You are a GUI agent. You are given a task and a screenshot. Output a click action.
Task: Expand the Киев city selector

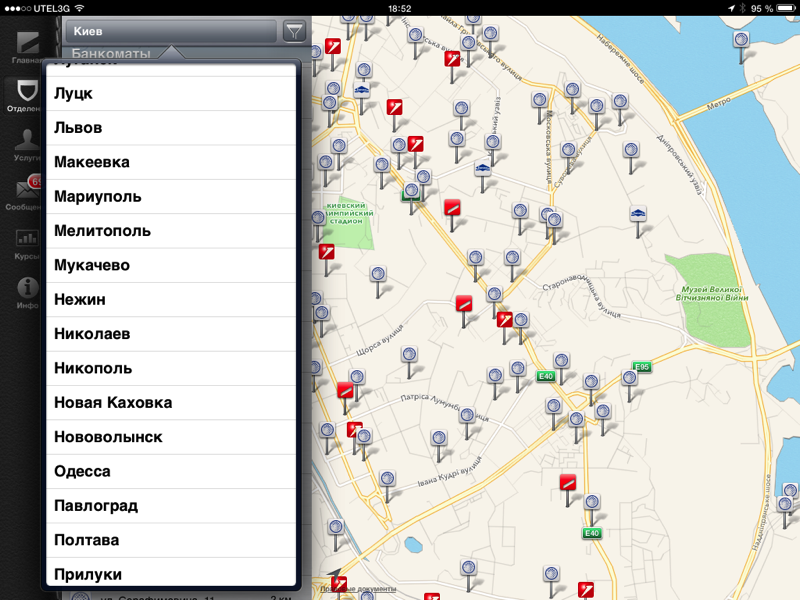[x=171, y=32]
